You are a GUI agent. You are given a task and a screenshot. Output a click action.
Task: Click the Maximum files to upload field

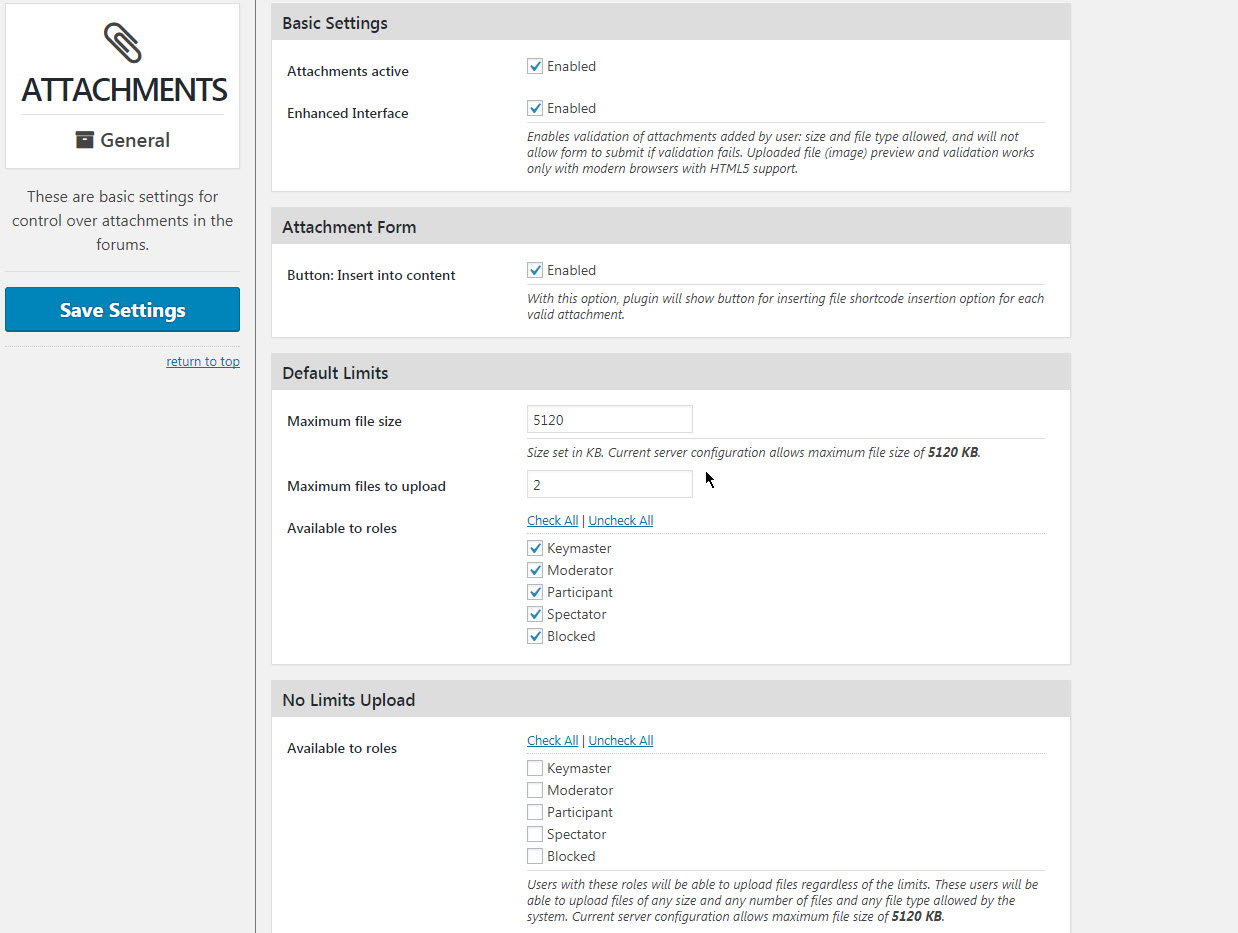(x=610, y=485)
